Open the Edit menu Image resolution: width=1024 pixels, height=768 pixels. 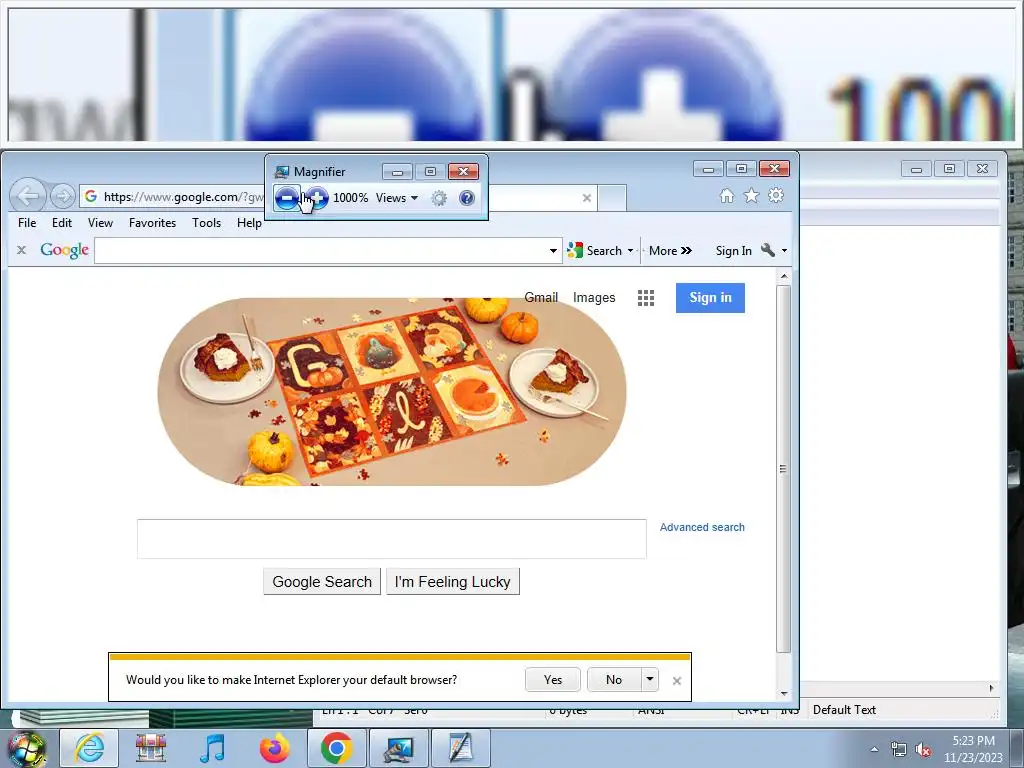(x=62, y=223)
